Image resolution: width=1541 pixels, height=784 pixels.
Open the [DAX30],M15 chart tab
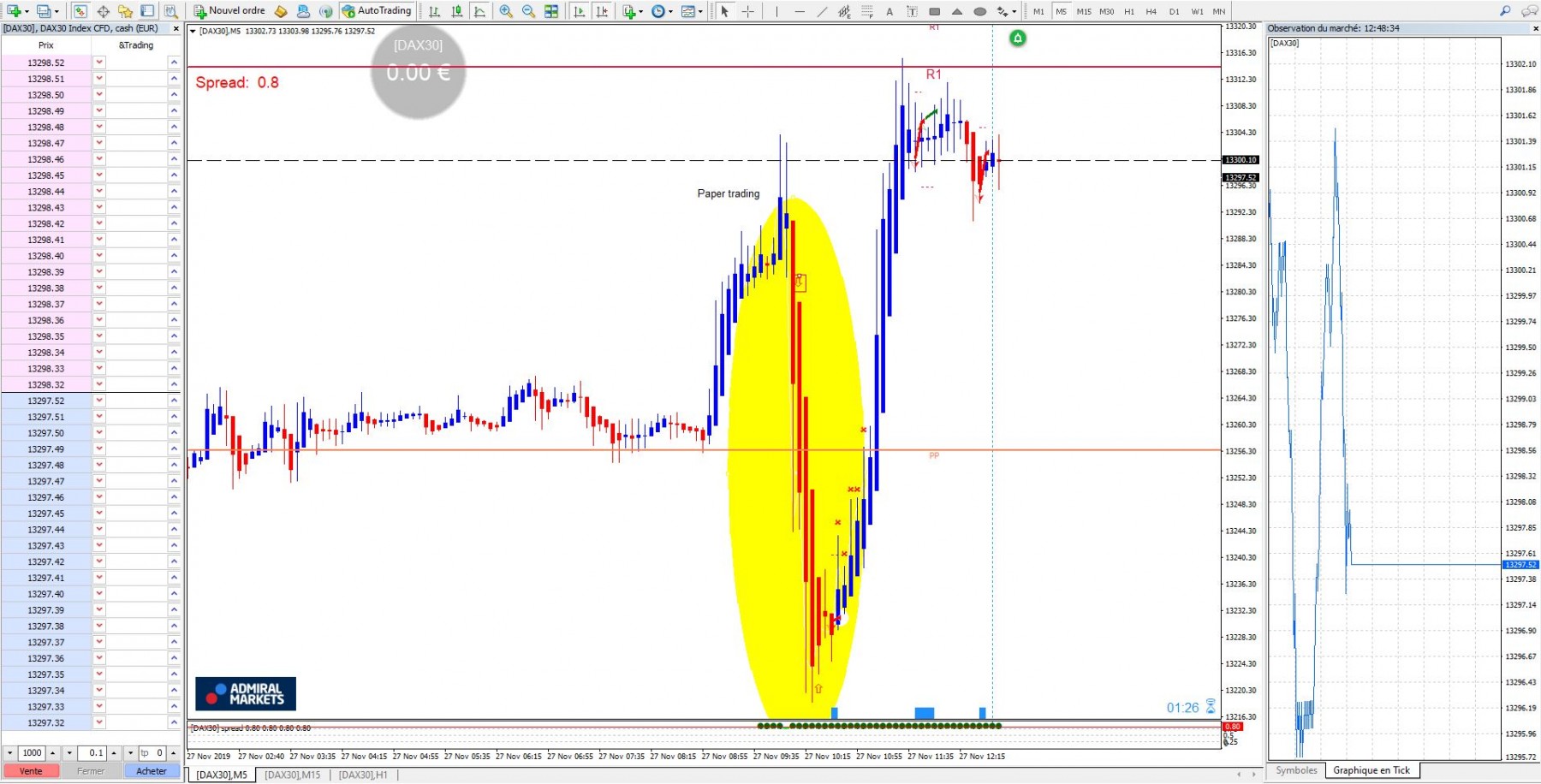click(x=292, y=775)
